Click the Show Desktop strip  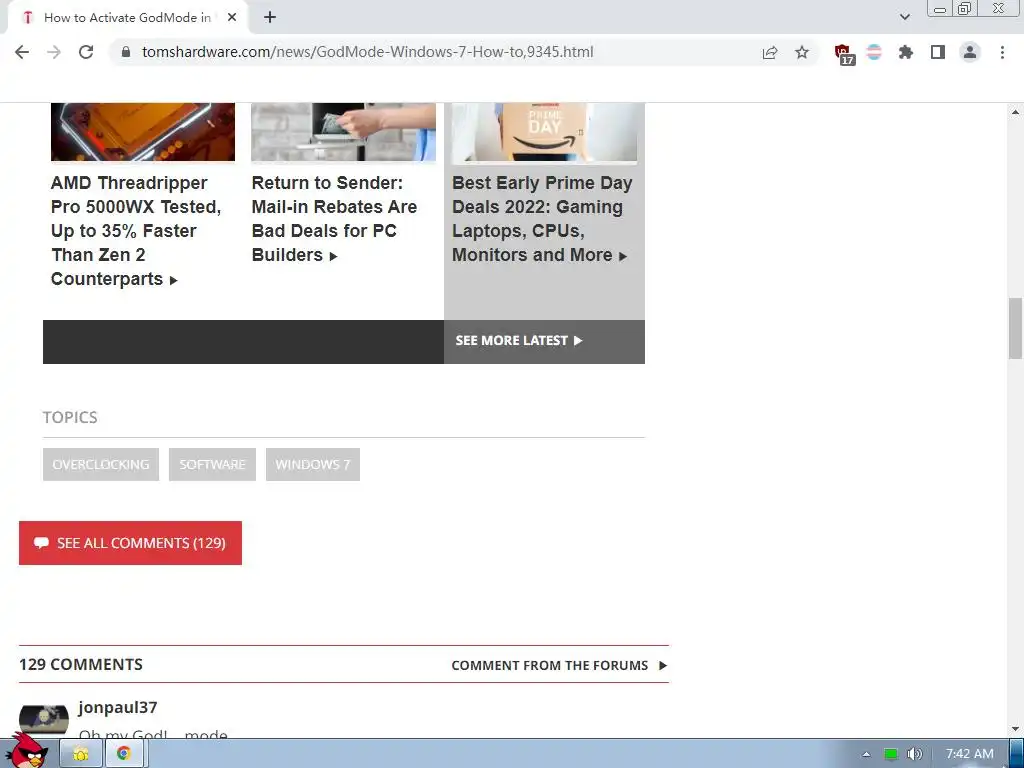tap(1016, 754)
